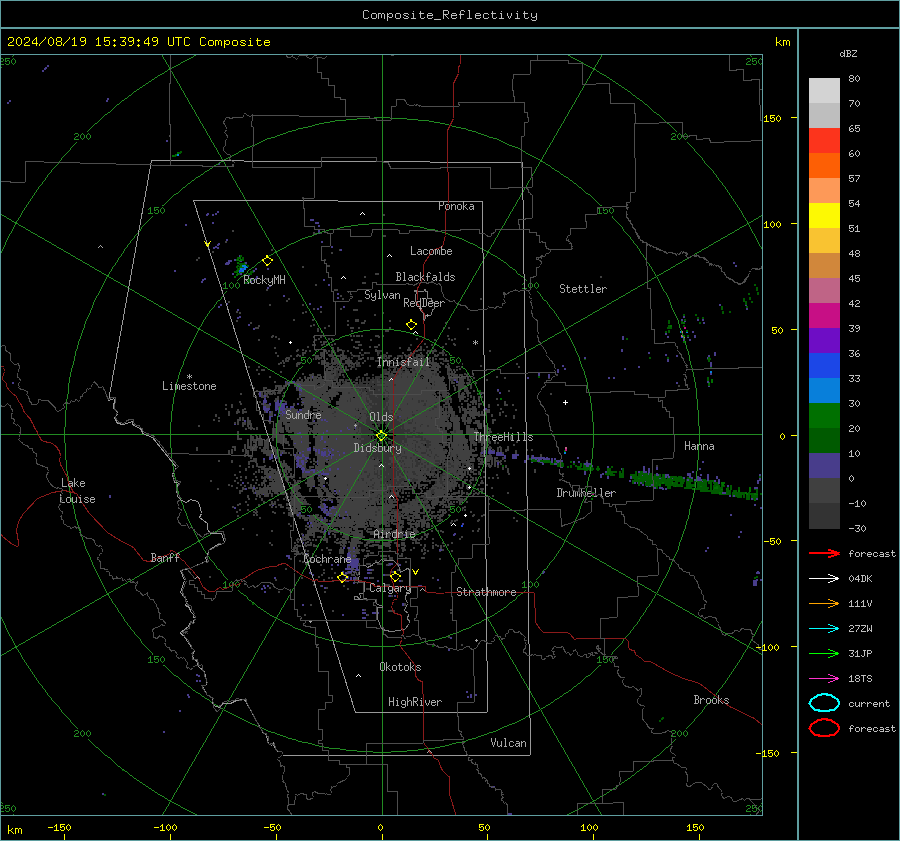Click the Strathmore town label
Viewport: 900px width, 841px height.
(x=486, y=592)
